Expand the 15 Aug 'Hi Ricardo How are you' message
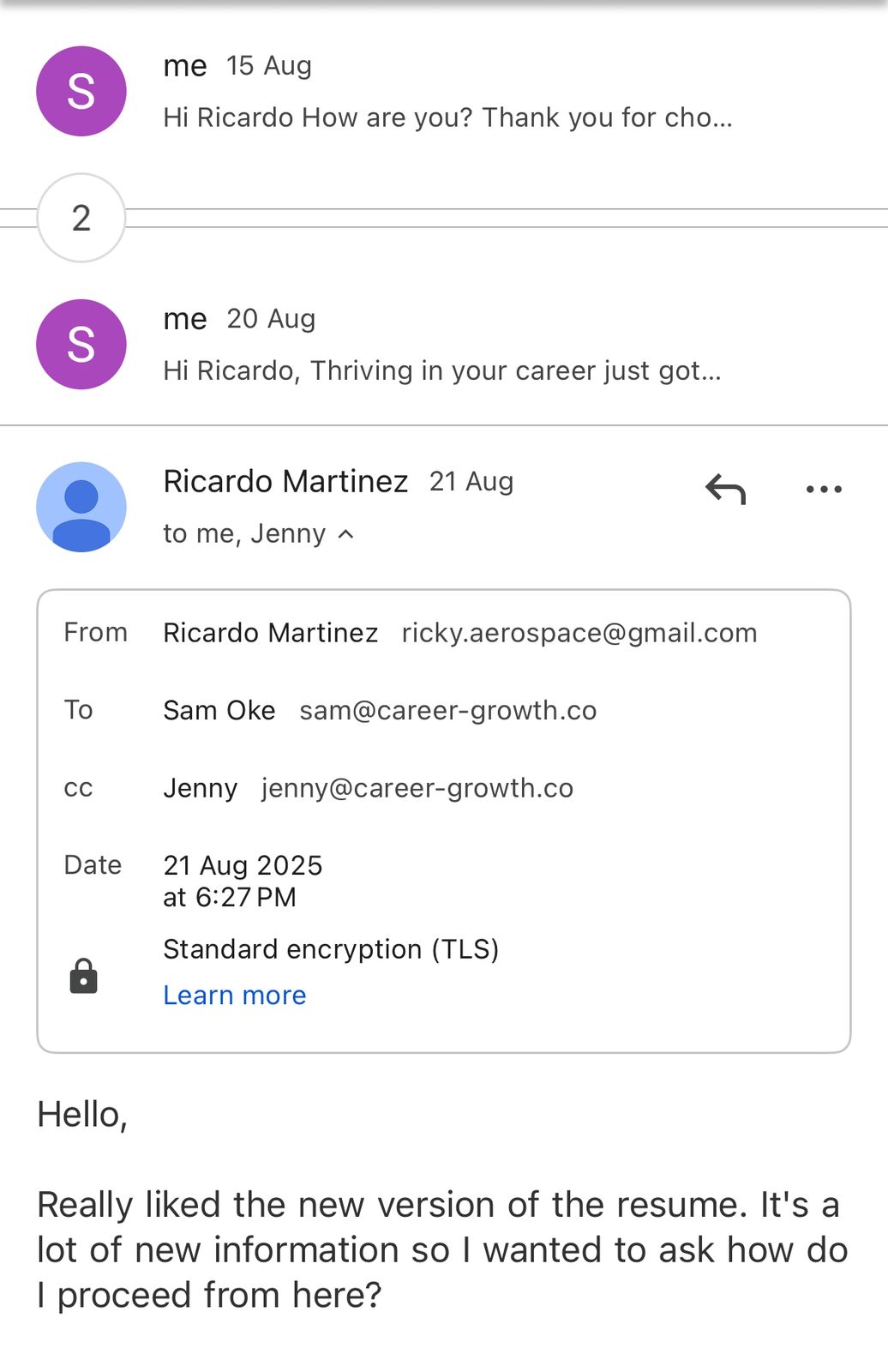 [447, 117]
